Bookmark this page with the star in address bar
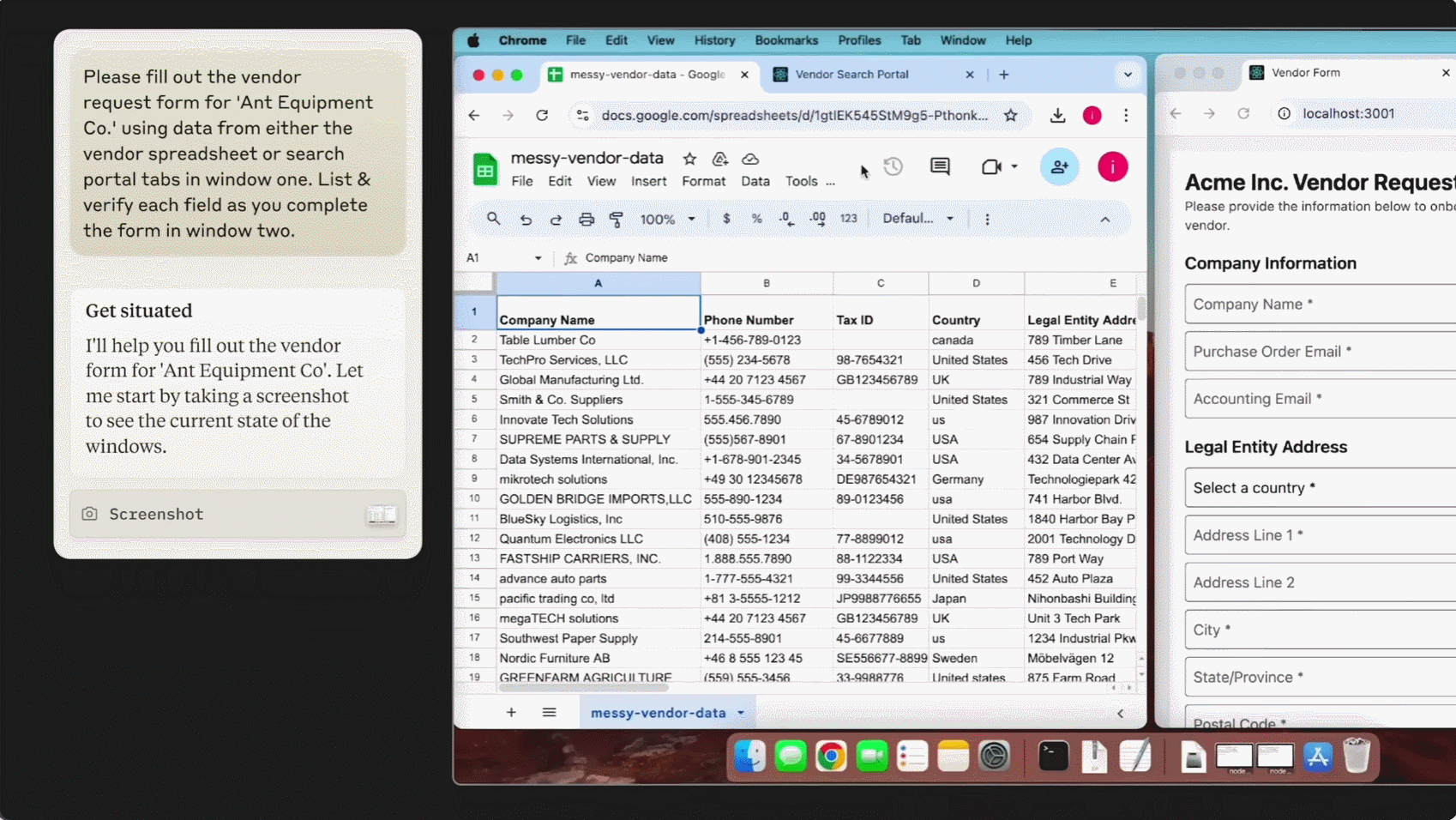Screen dimensions: 1456x820 pyautogui.click(x=1010, y=115)
